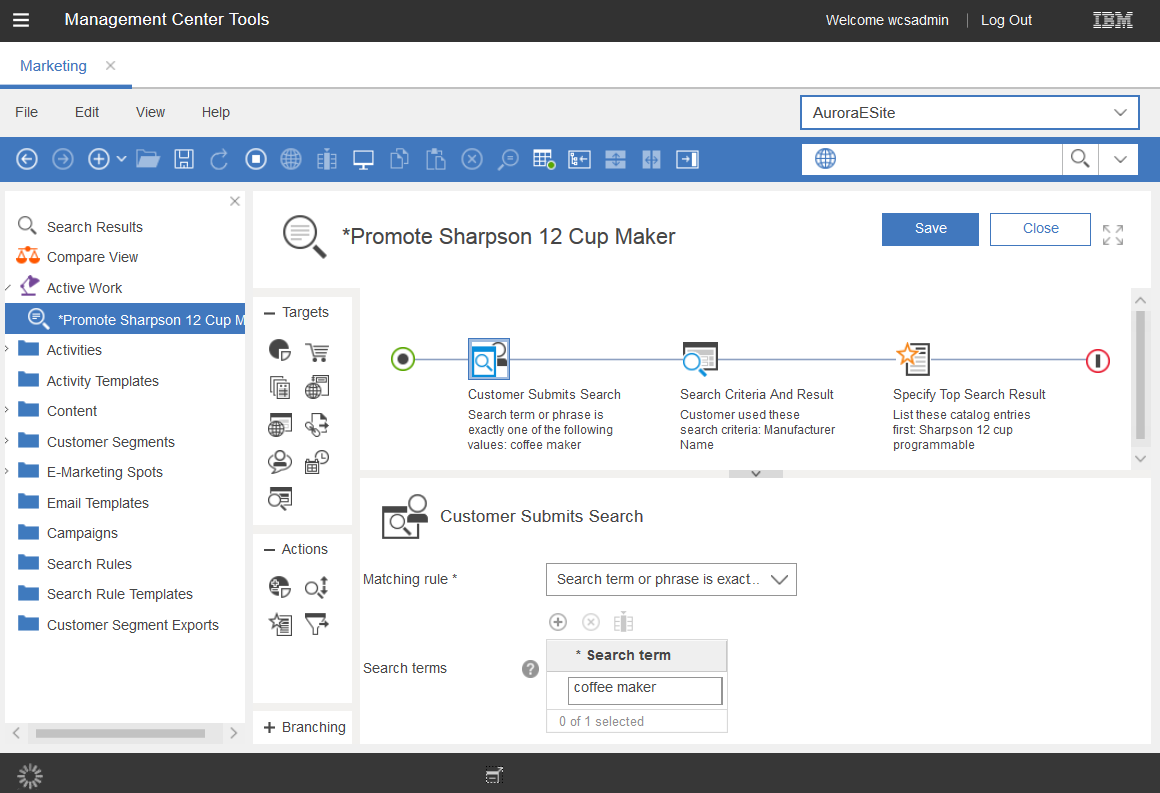Open the Help menu
This screenshot has width=1160, height=793.
216,112
